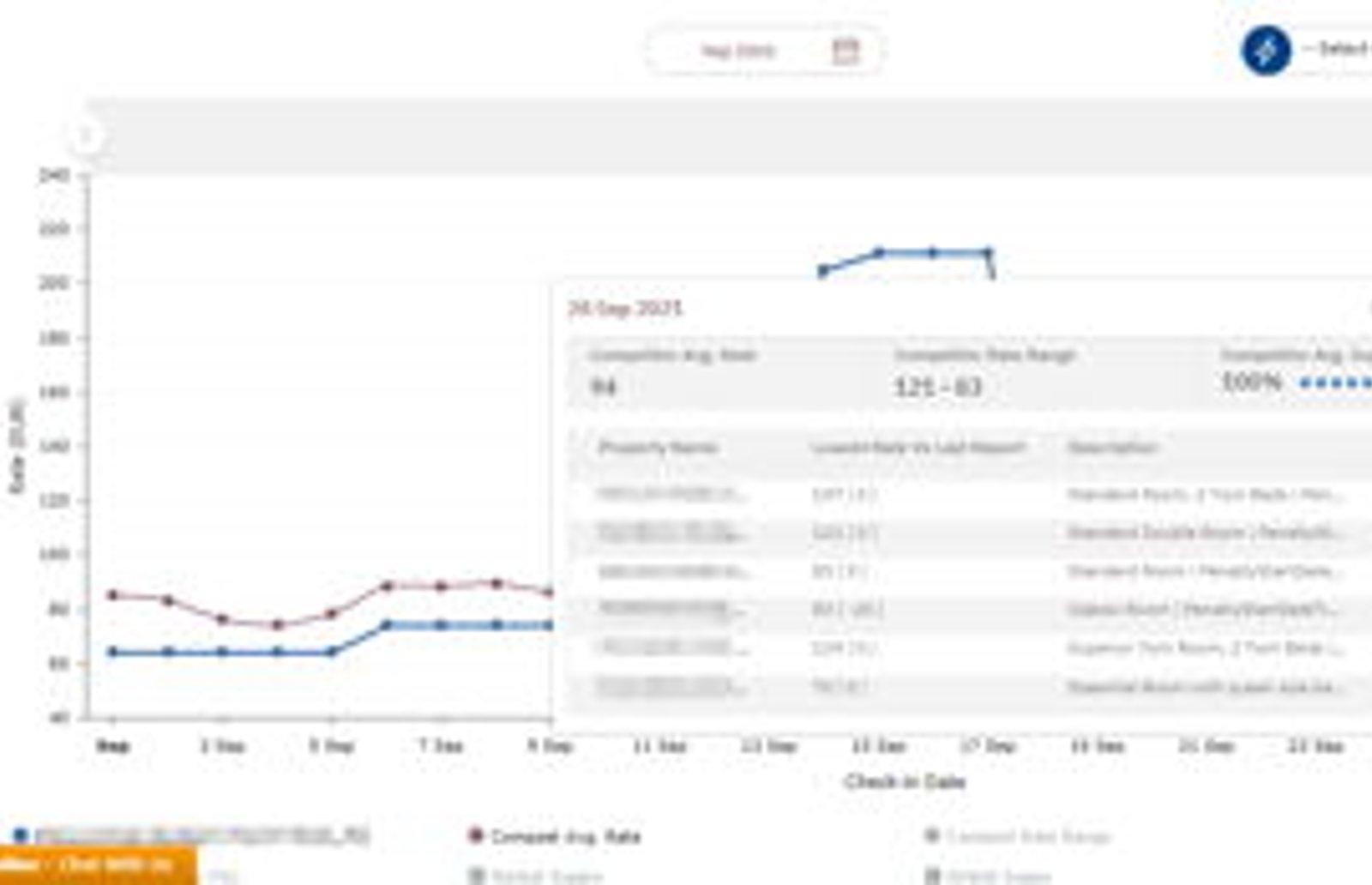This screenshot has width=1372, height=885.
Task: Click the blue round compass icon
Action: pos(1266,51)
